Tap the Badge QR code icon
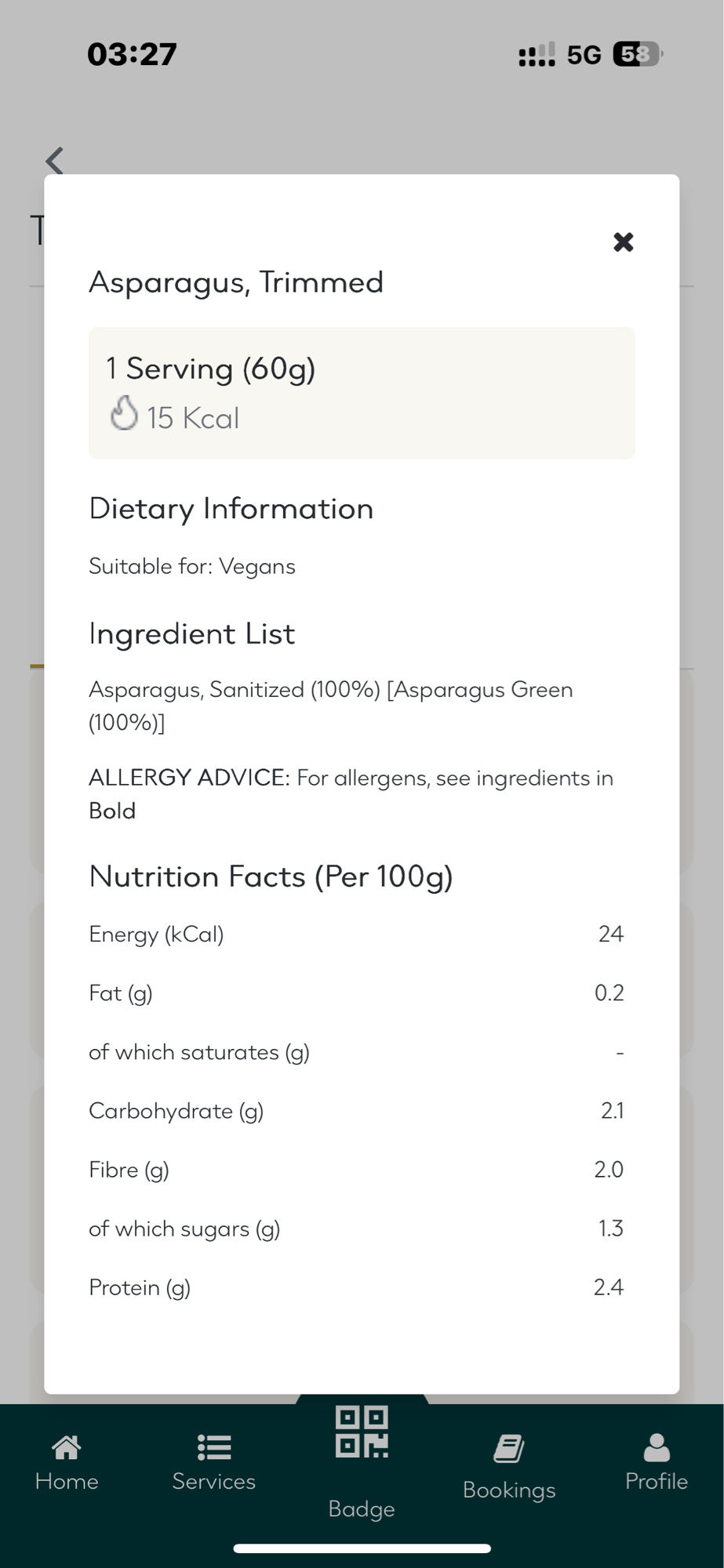The height and width of the screenshot is (1568, 724). click(362, 1432)
